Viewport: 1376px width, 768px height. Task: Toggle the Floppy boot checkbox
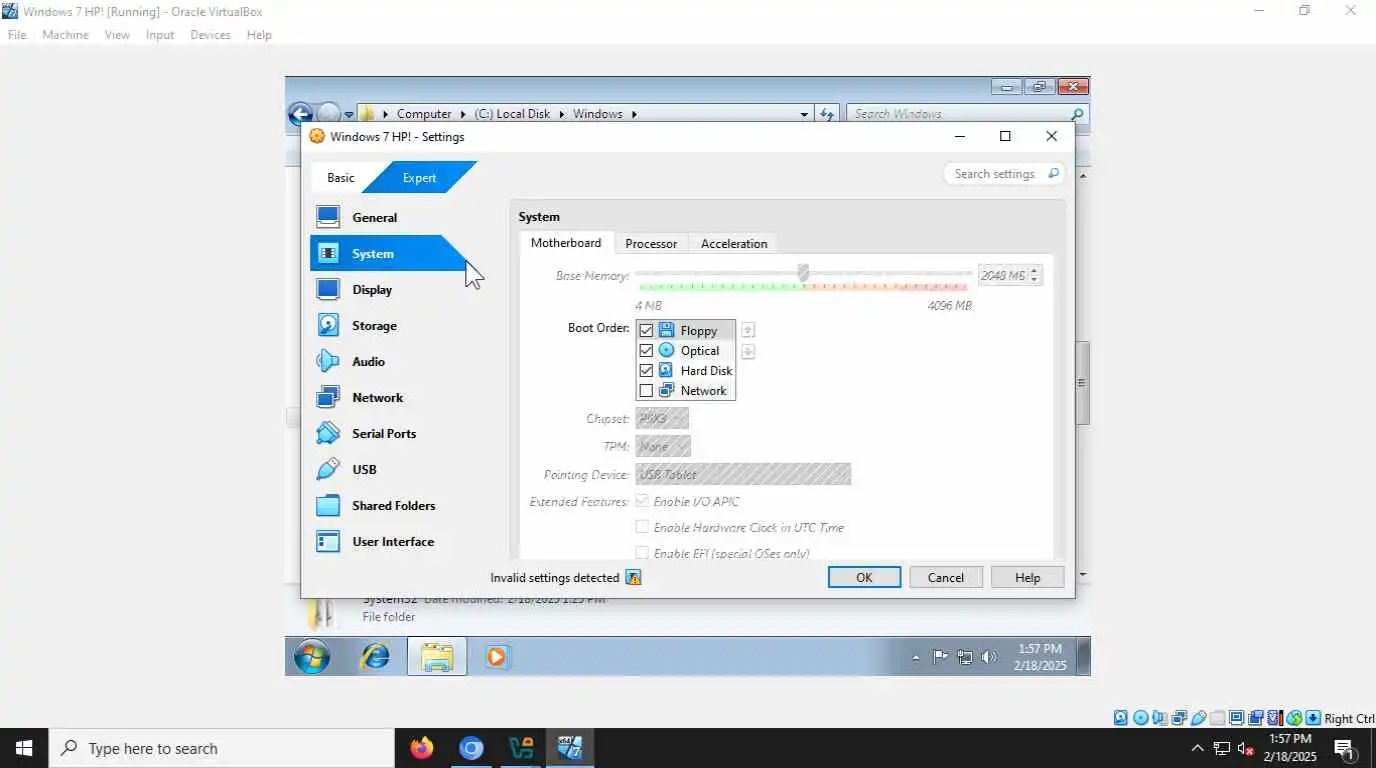[646, 330]
